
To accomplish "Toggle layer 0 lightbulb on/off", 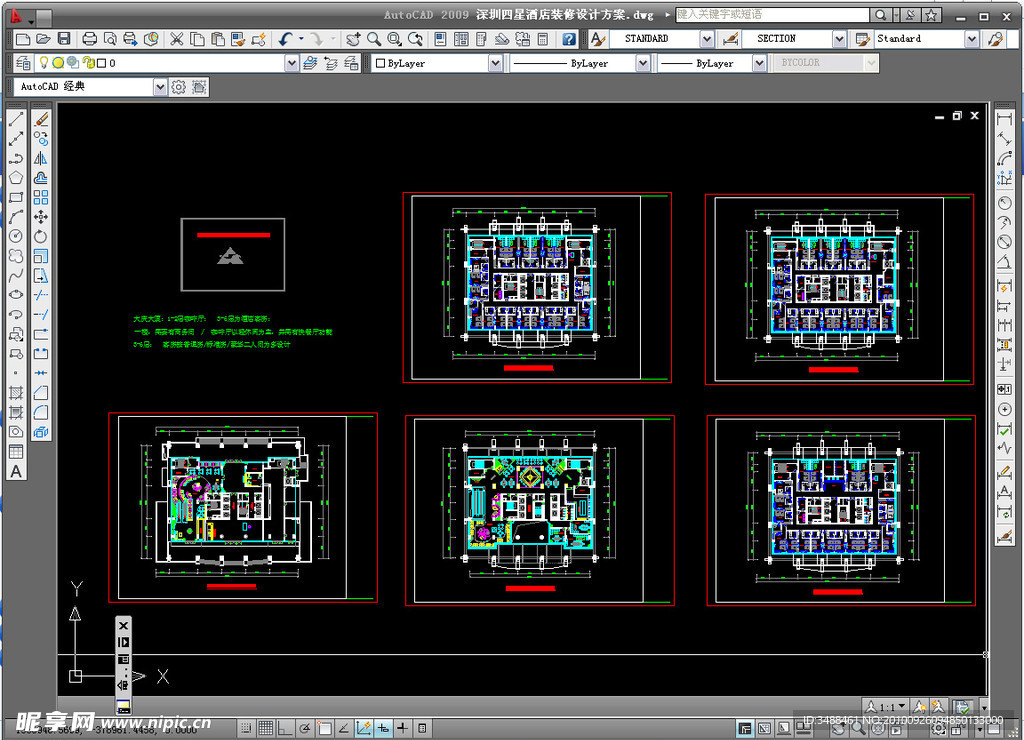I will pos(44,63).
